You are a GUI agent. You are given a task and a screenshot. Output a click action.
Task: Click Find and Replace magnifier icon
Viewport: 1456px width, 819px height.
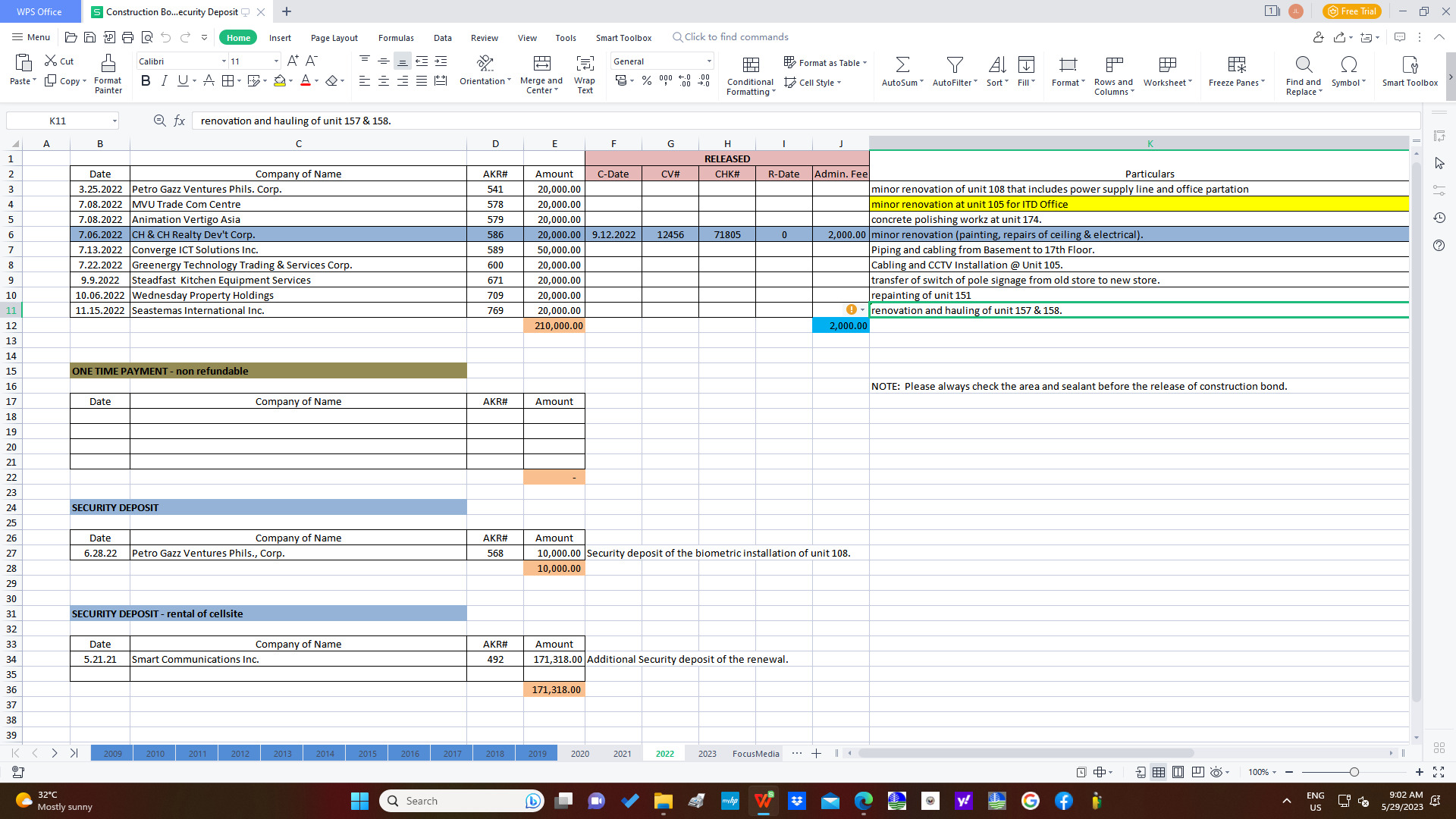pyautogui.click(x=1303, y=64)
